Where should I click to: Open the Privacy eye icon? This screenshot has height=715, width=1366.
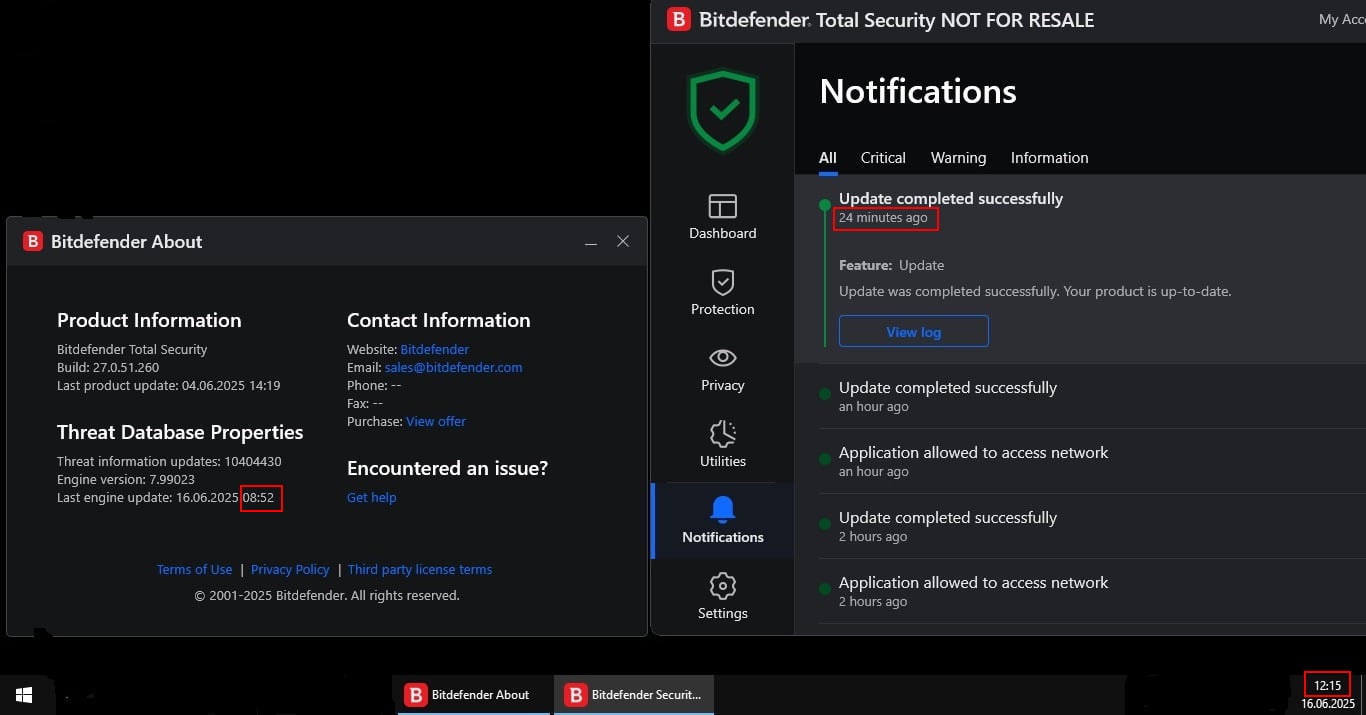tap(722, 358)
